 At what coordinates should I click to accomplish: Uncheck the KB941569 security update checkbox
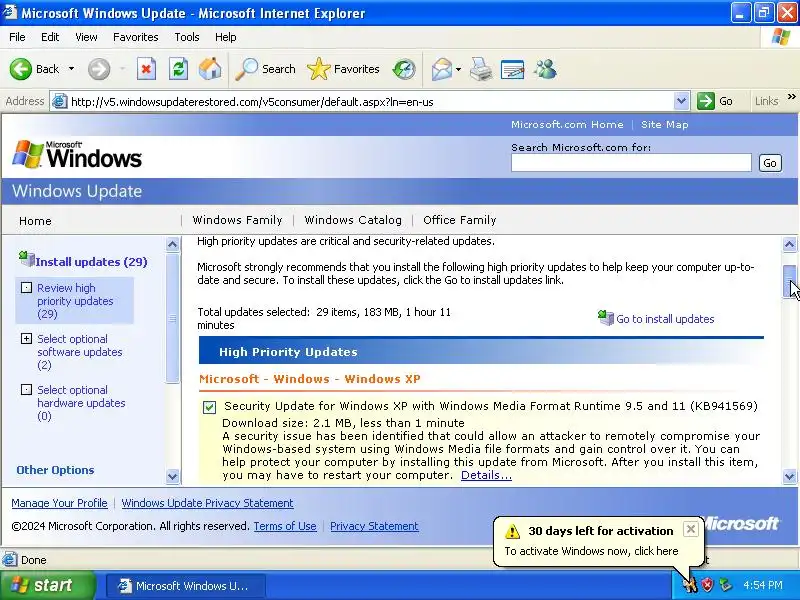pos(209,407)
